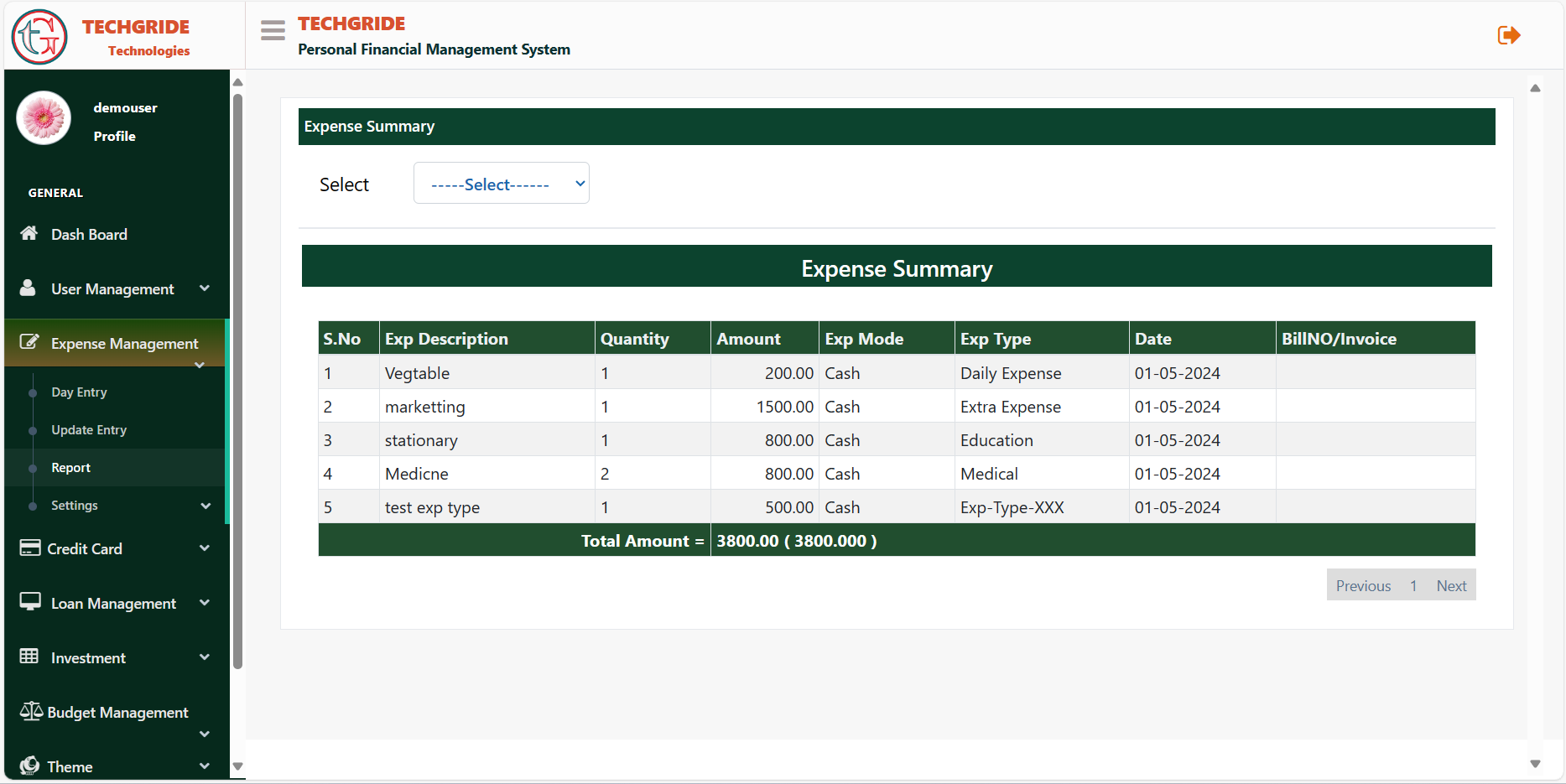1566x784 pixels.
Task: Expand the Theme menu chevron
Action: 205,766
